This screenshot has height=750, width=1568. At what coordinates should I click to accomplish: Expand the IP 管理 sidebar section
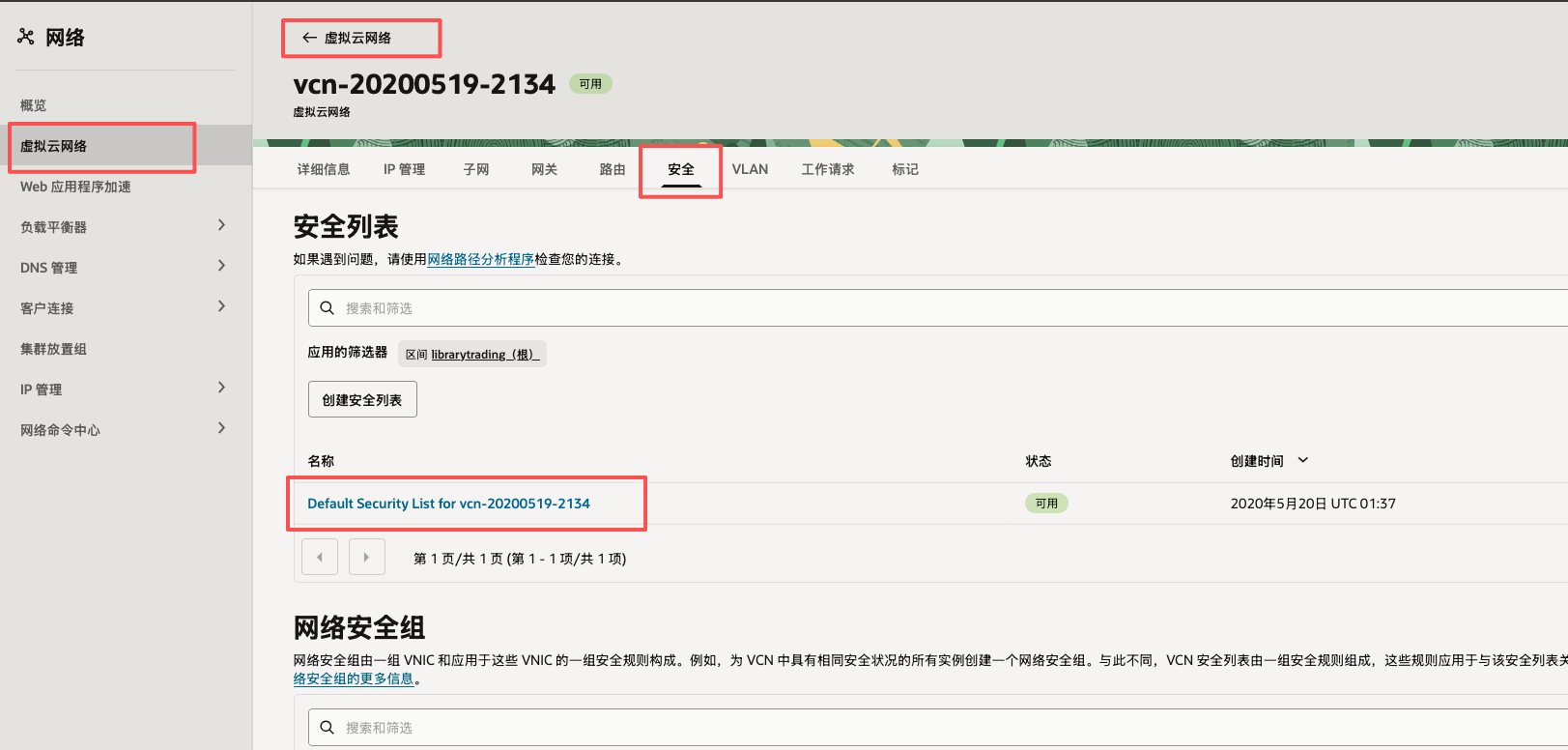[x=221, y=388]
